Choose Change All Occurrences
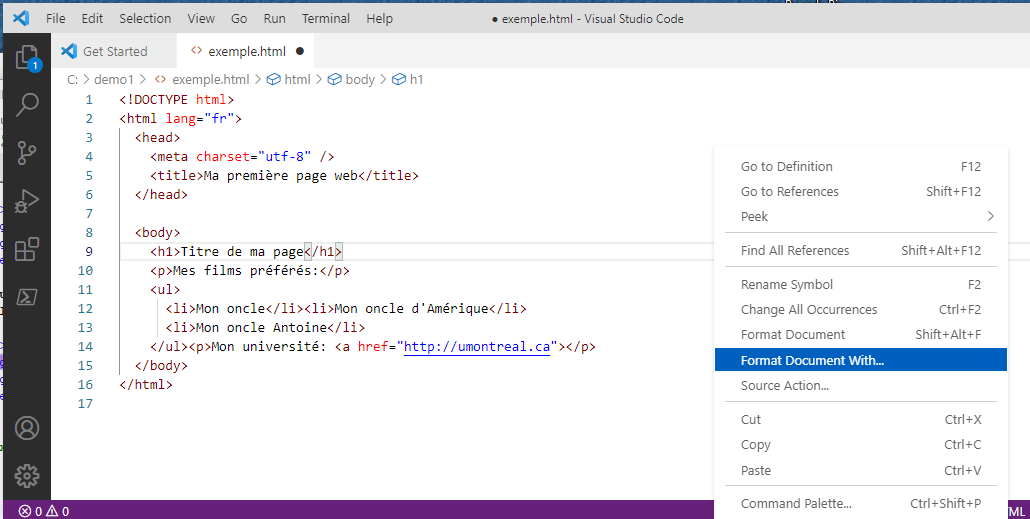Image resolution: width=1030 pixels, height=519 pixels. click(x=861, y=309)
